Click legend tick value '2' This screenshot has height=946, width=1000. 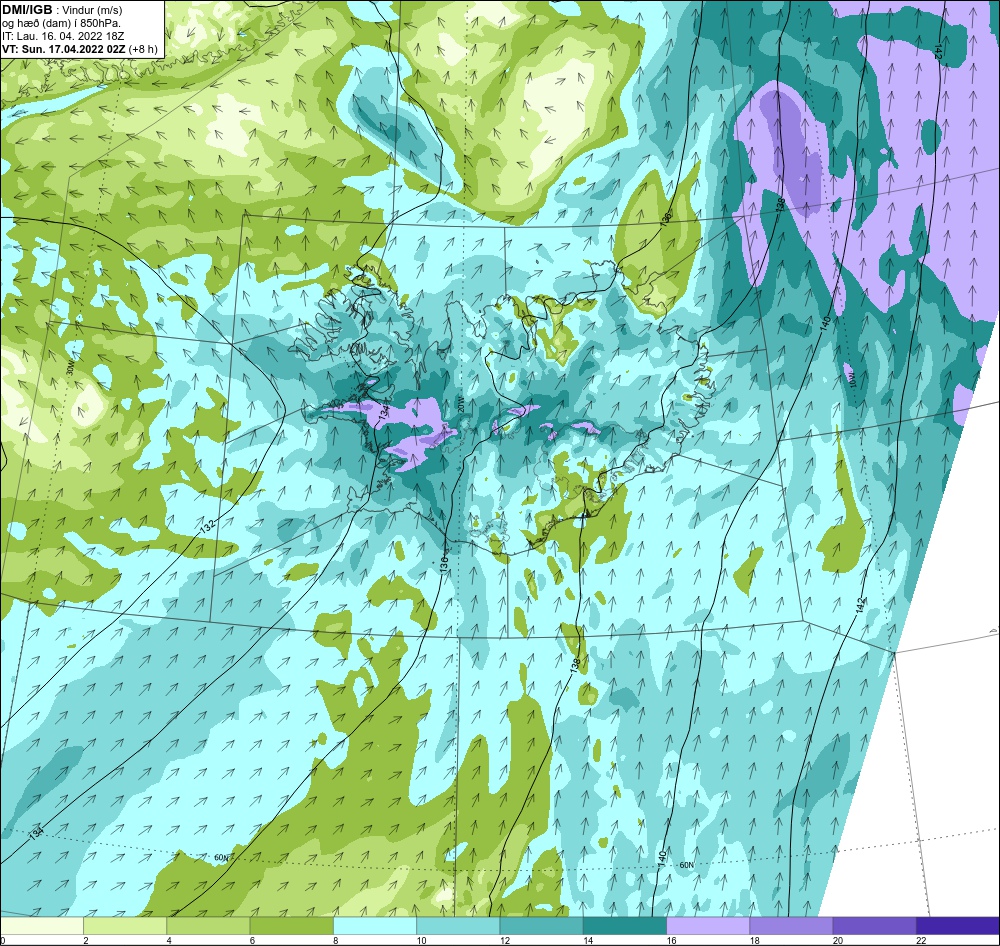pyautogui.click(x=85, y=940)
